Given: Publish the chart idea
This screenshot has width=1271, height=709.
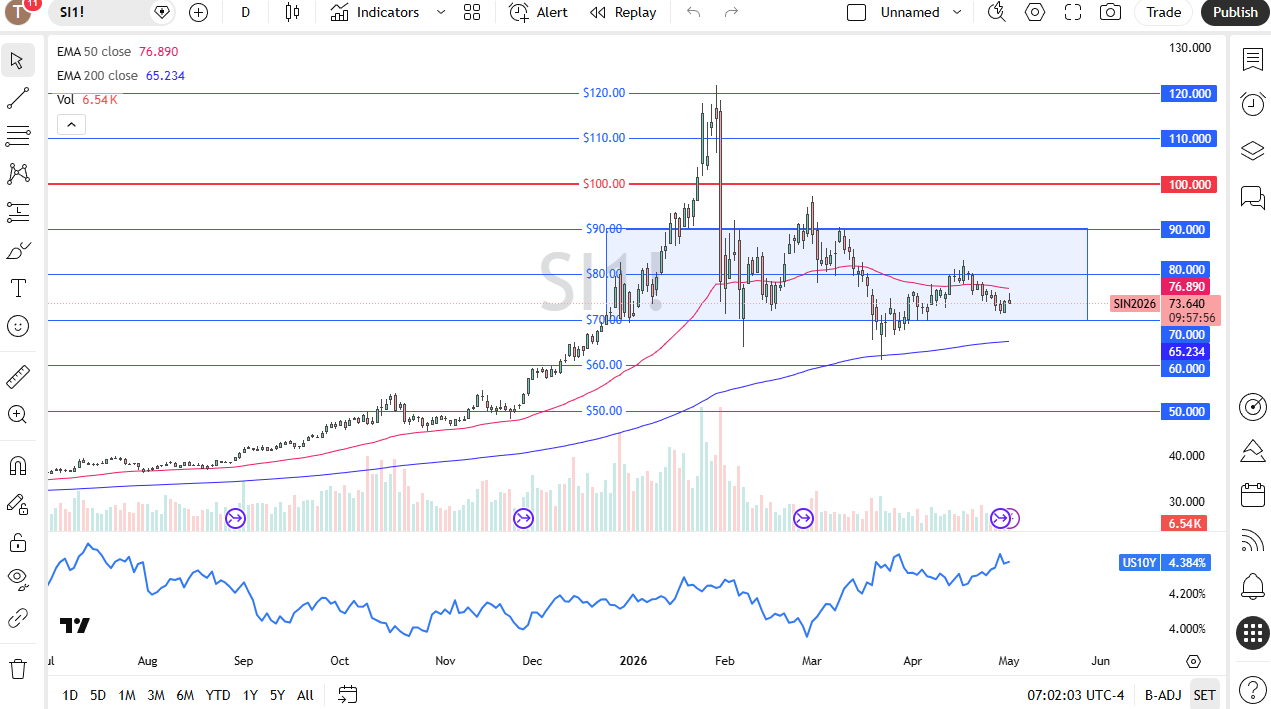Looking at the screenshot, I should point(1235,12).
